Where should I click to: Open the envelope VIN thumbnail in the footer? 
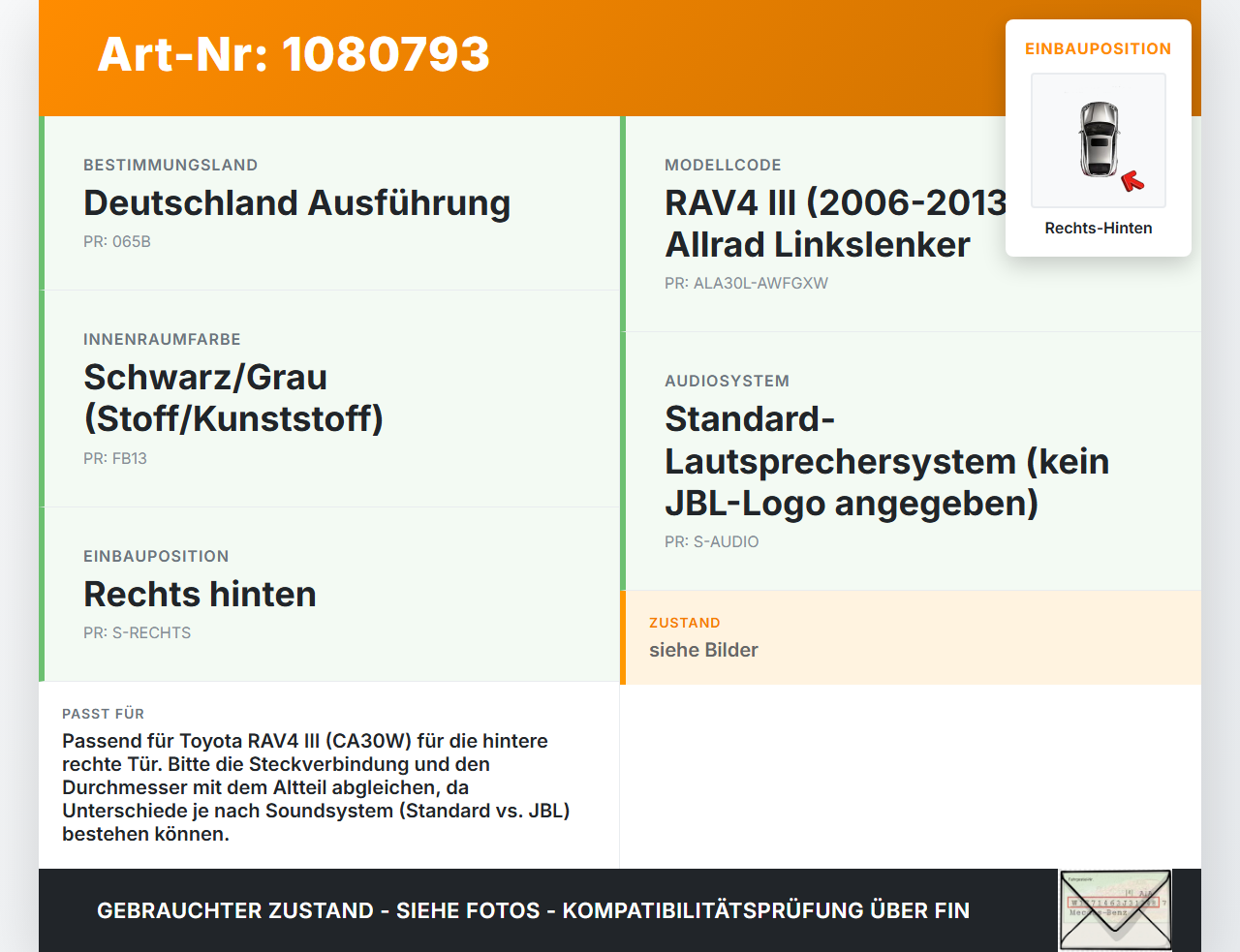point(1115,910)
